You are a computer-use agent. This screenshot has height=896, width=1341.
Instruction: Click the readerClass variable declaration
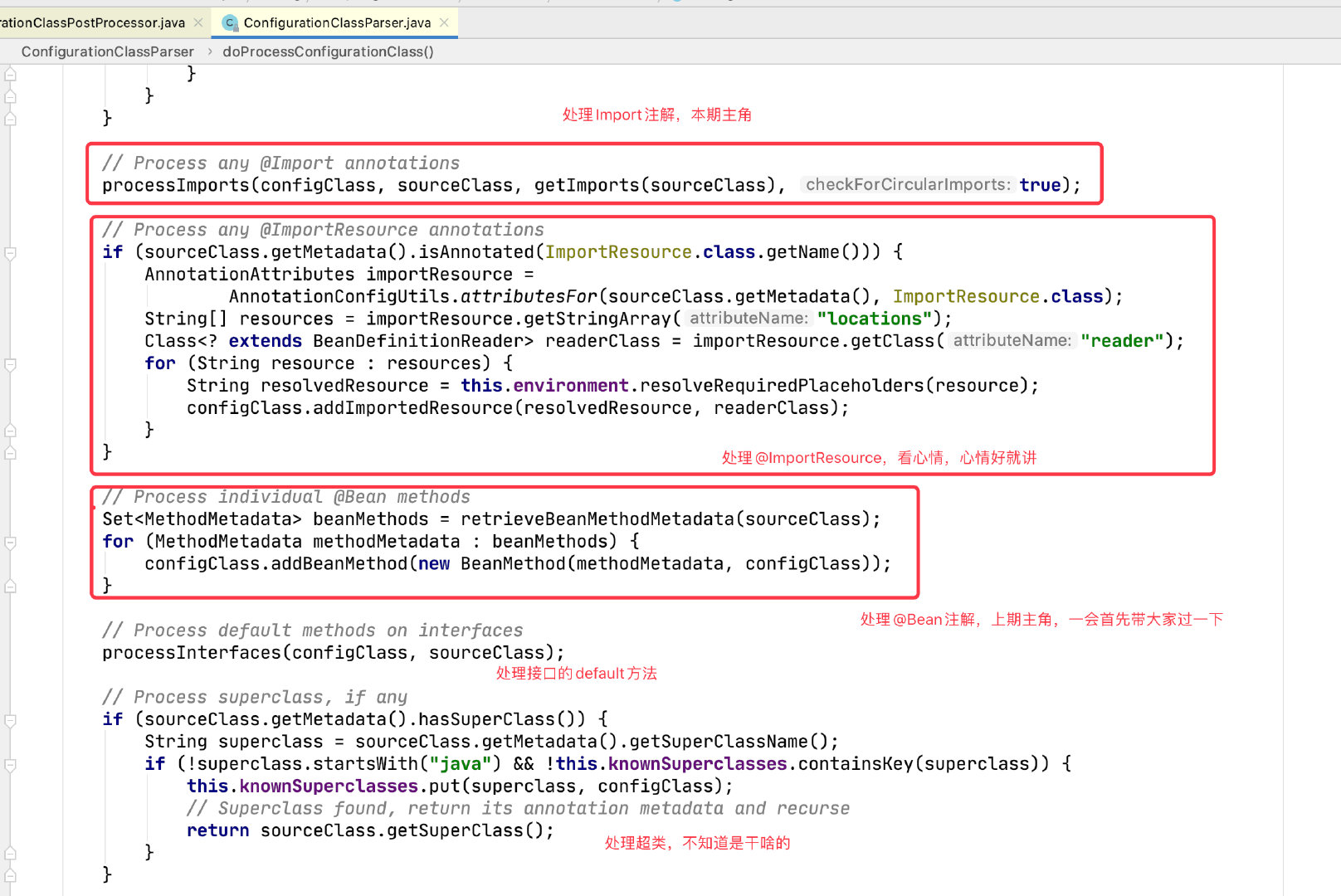point(602,341)
